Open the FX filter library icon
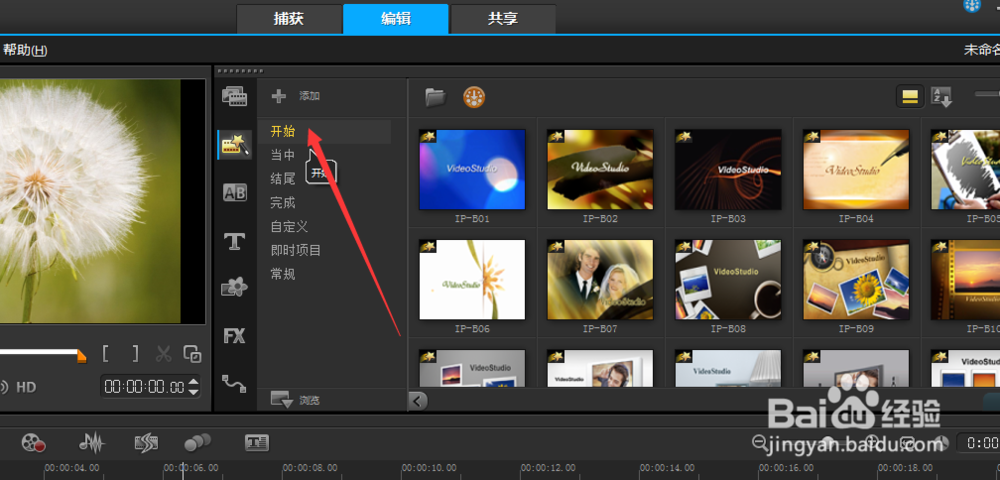Image resolution: width=1000 pixels, height=480 pixels. click(234, 336)
